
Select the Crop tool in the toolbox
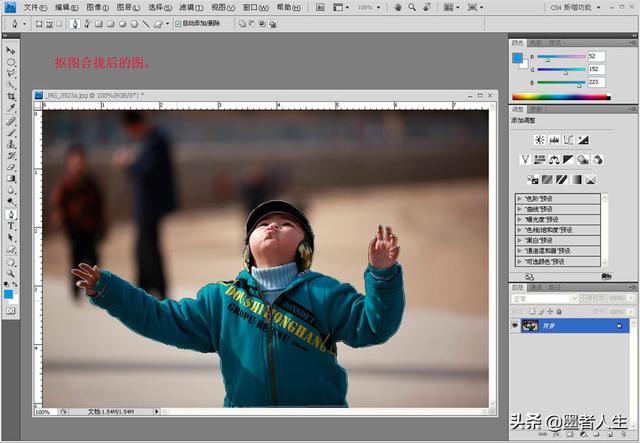click(x=11, y=96)
